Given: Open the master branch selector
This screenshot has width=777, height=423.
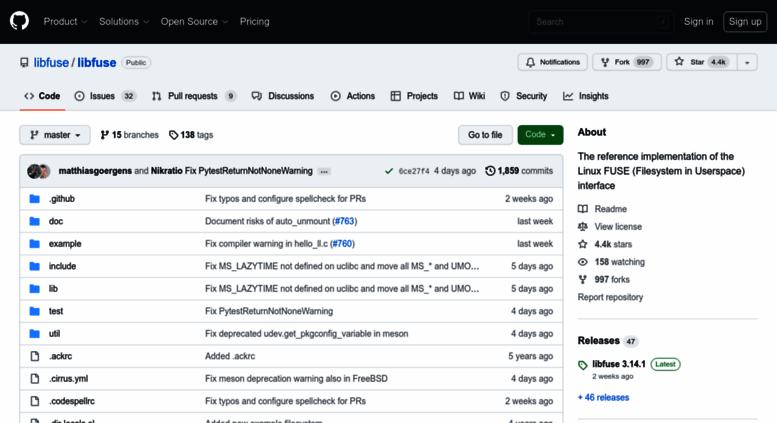Looking at the screenshot, I should [55, 135].
